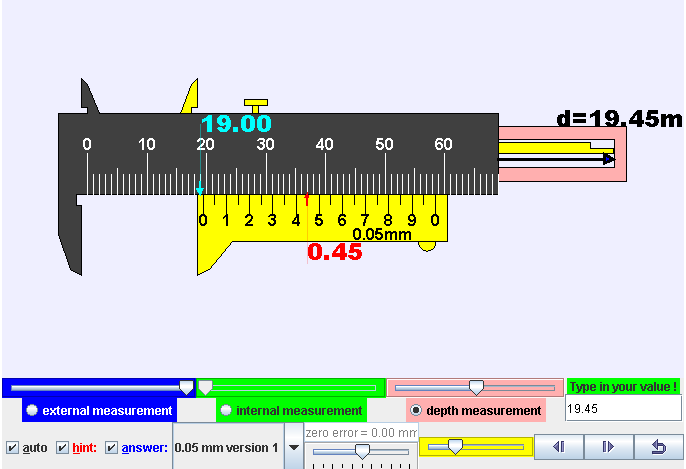Click the value input field showing 19.45

tap(623, 409)
